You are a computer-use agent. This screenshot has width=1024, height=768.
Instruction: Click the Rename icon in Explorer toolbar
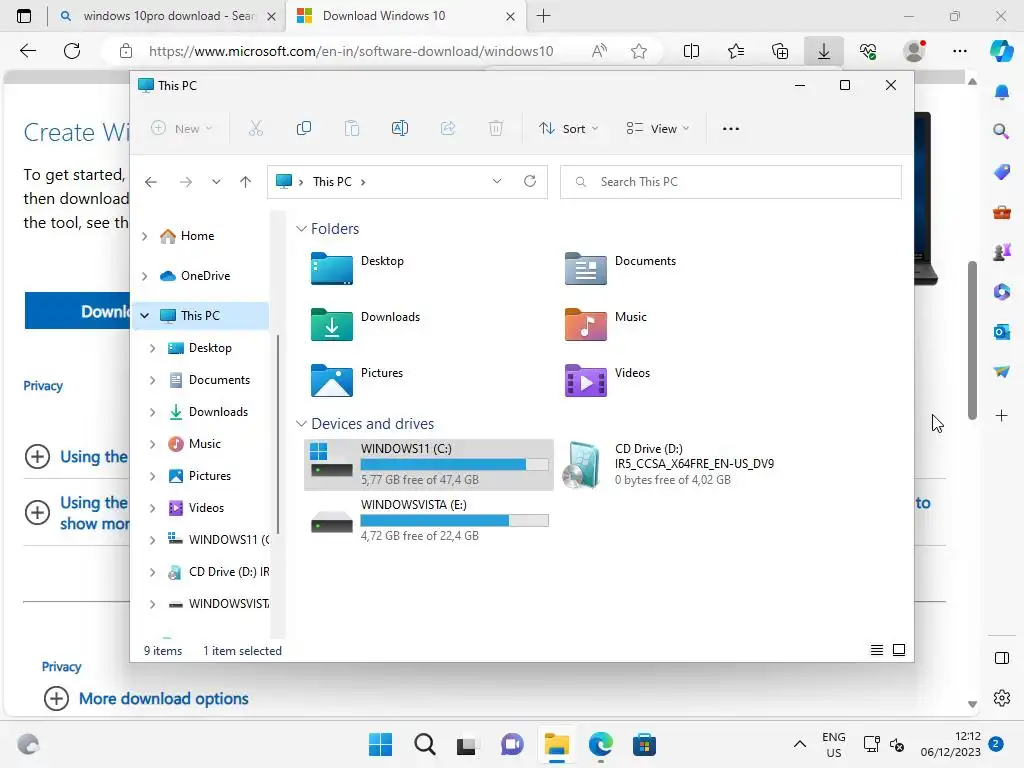400,129
